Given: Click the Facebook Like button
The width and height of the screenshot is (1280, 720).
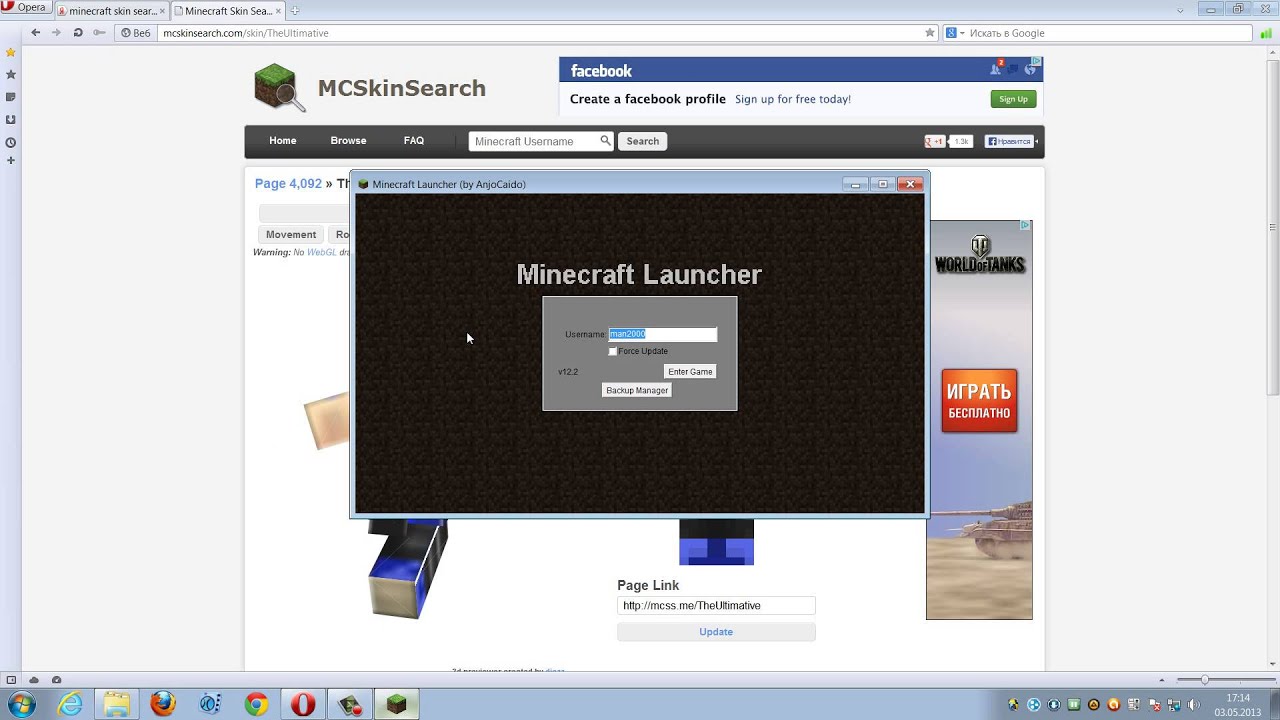Looking at the screenshot, I should pos(1009,141).
